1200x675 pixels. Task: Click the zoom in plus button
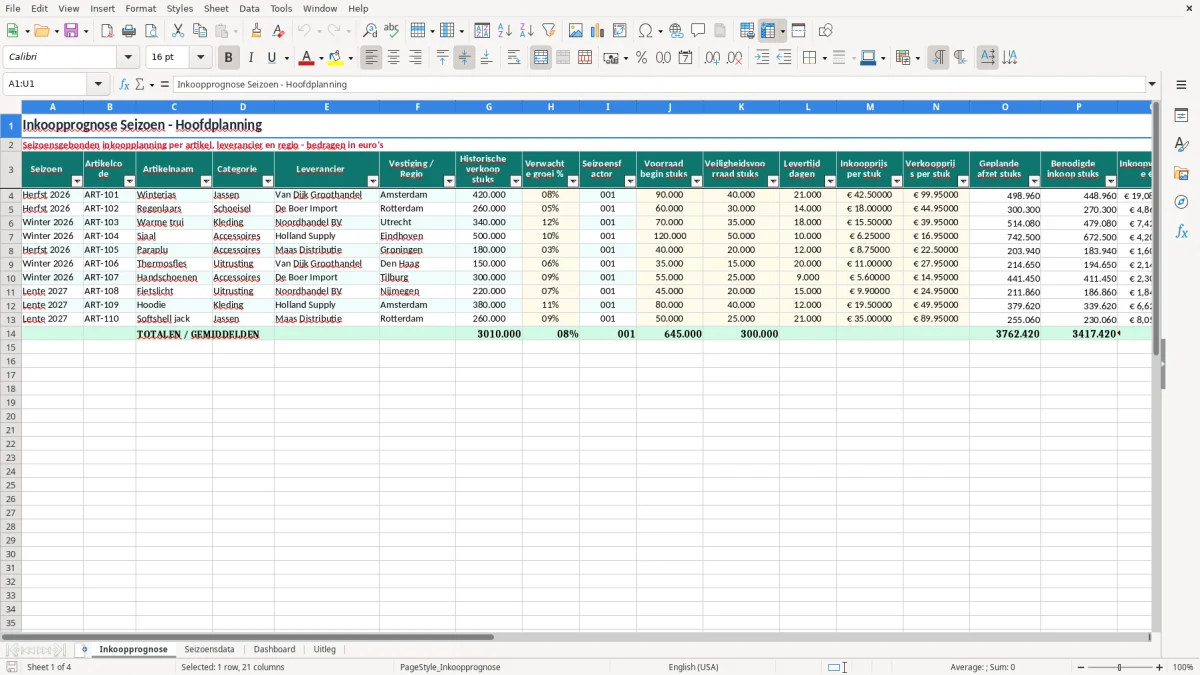(x=1160, y=667)
